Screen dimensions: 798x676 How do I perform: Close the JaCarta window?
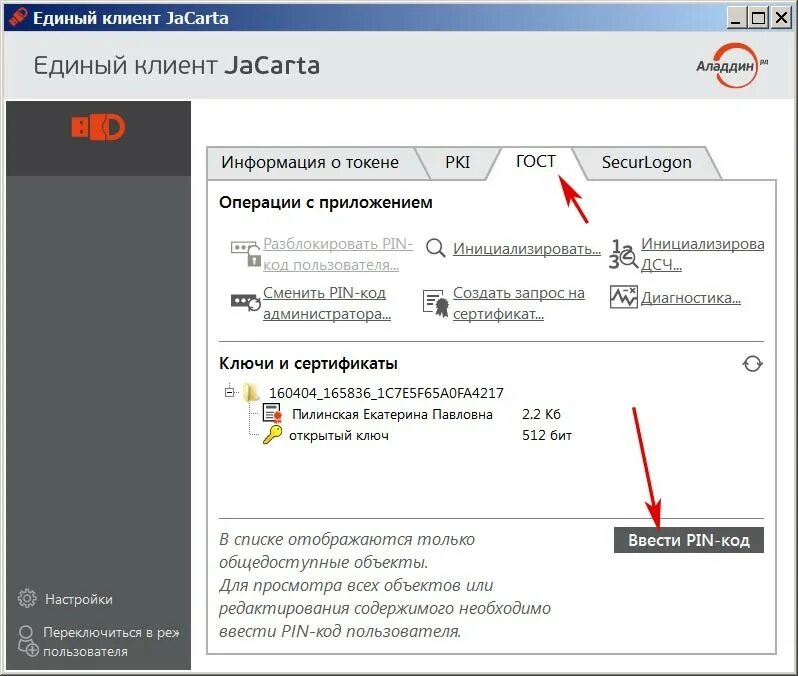coord(781,18)
